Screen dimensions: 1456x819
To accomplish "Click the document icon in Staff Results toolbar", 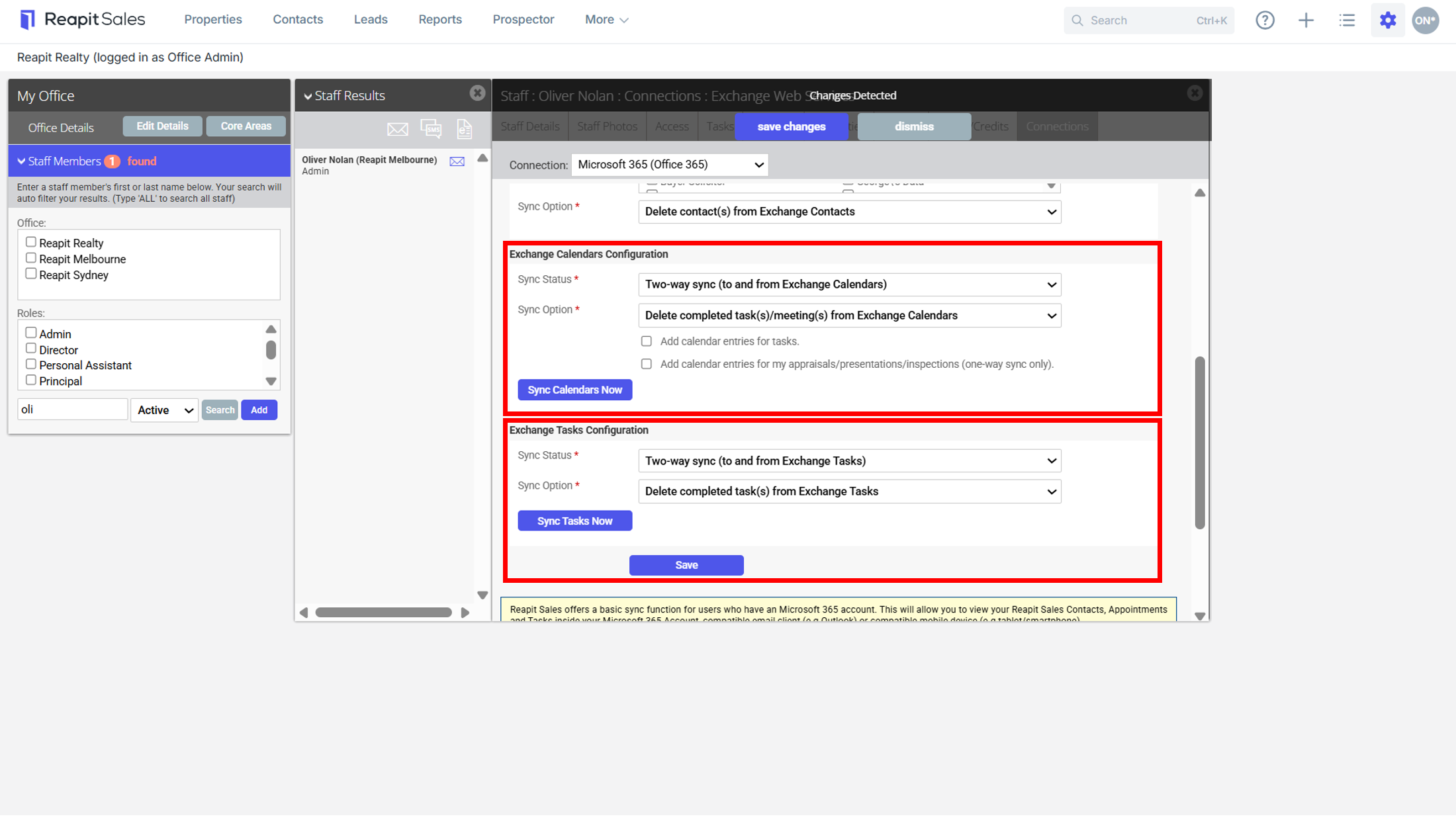I will click(x=465, y=128).
